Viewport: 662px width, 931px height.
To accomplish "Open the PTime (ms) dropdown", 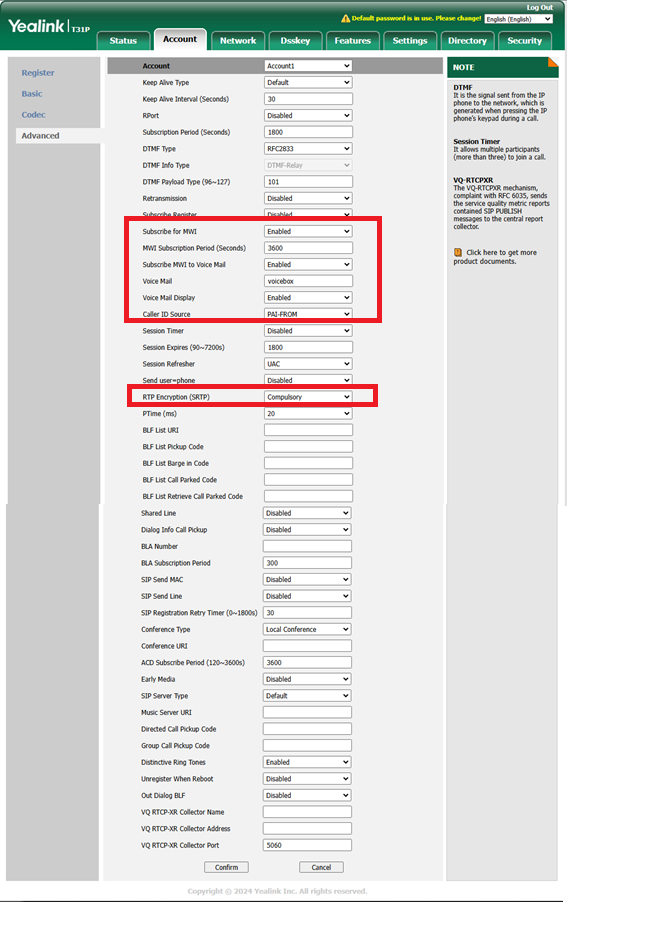I will click(x=308, y=413).
